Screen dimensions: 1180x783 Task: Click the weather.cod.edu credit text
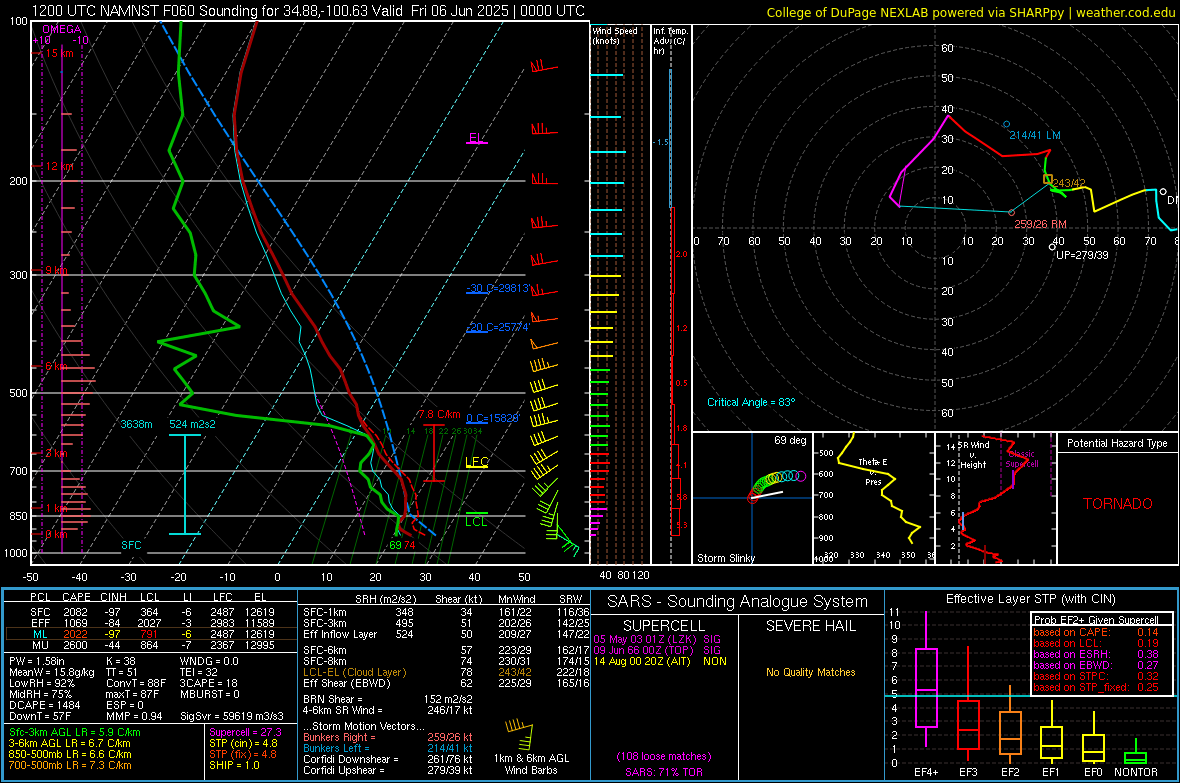coord(1125,12)
